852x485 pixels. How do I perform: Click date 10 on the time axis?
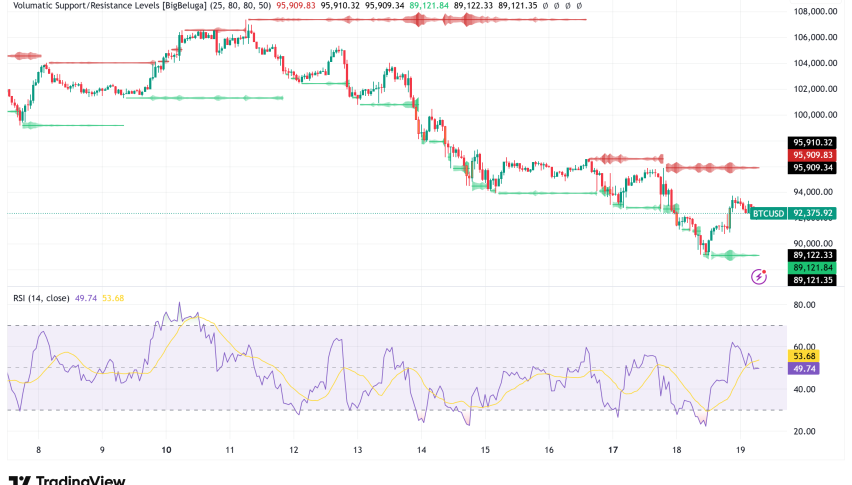(166, 451)
